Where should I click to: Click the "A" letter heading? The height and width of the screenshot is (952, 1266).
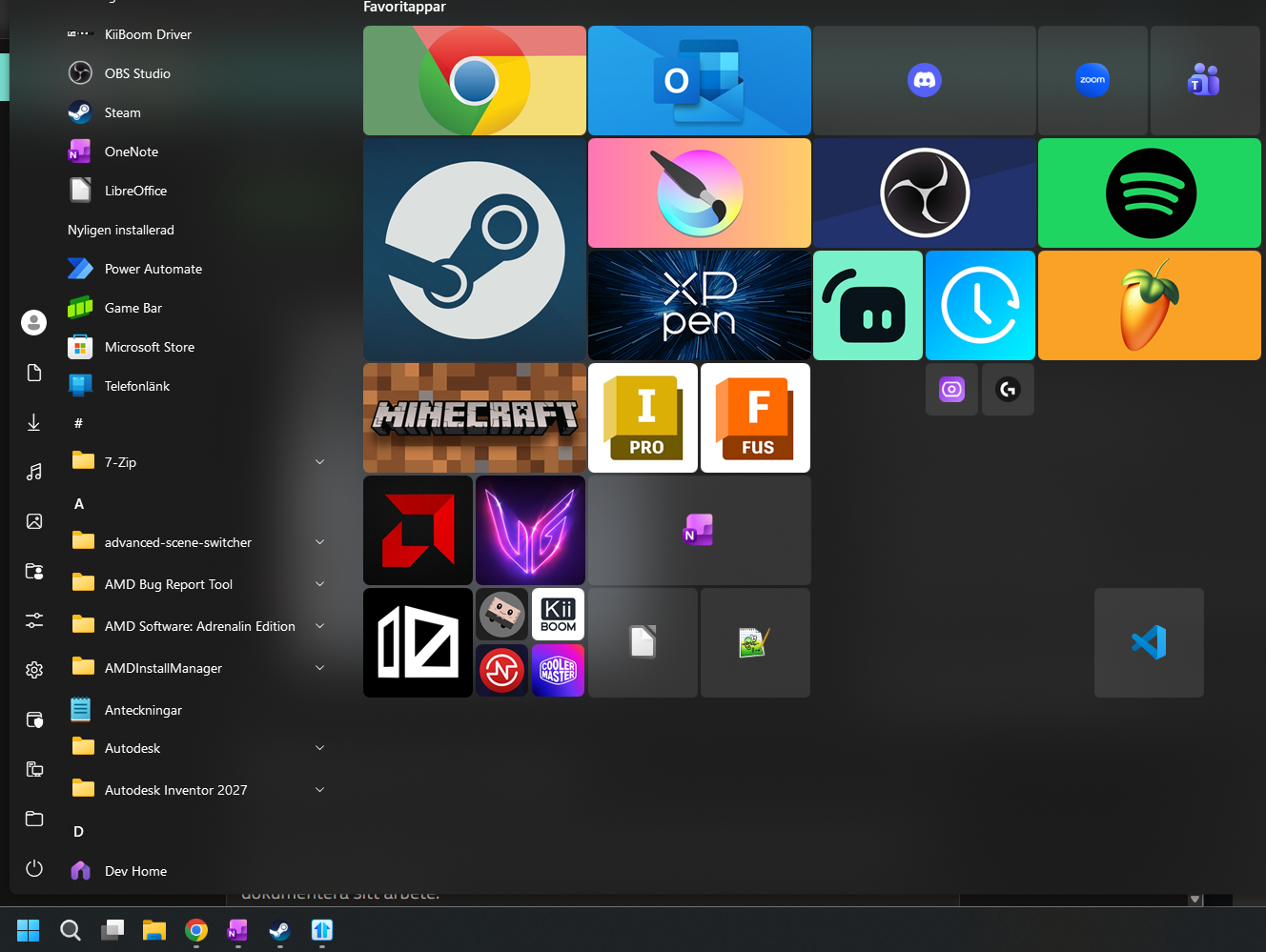click(x=79, y=503)
